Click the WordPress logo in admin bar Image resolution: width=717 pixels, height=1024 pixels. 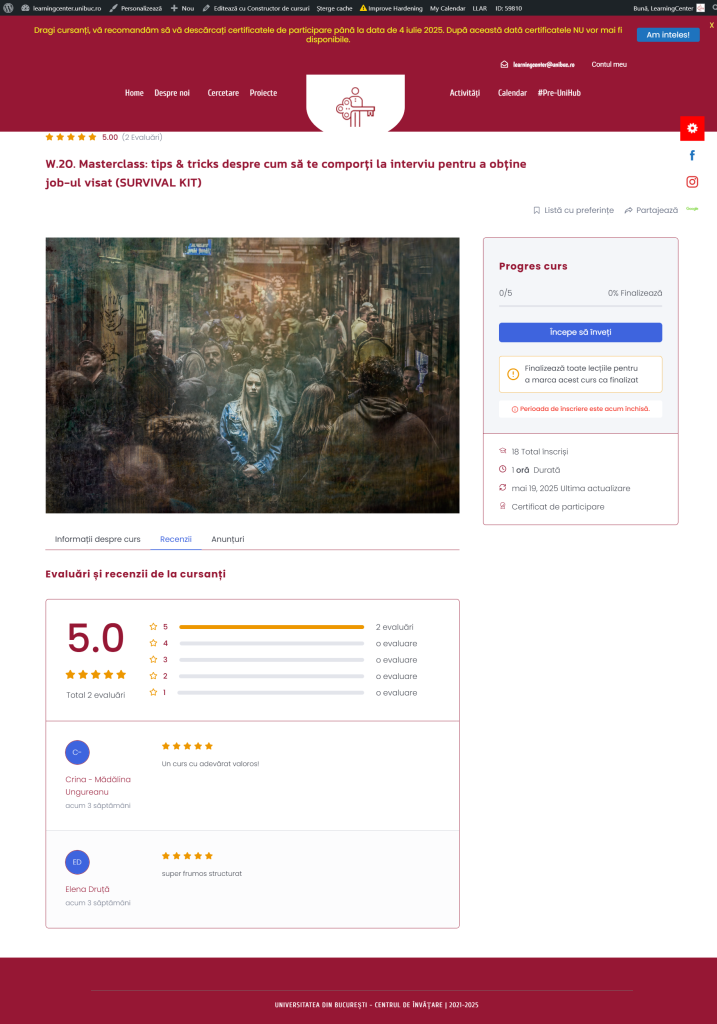point(8,8)
